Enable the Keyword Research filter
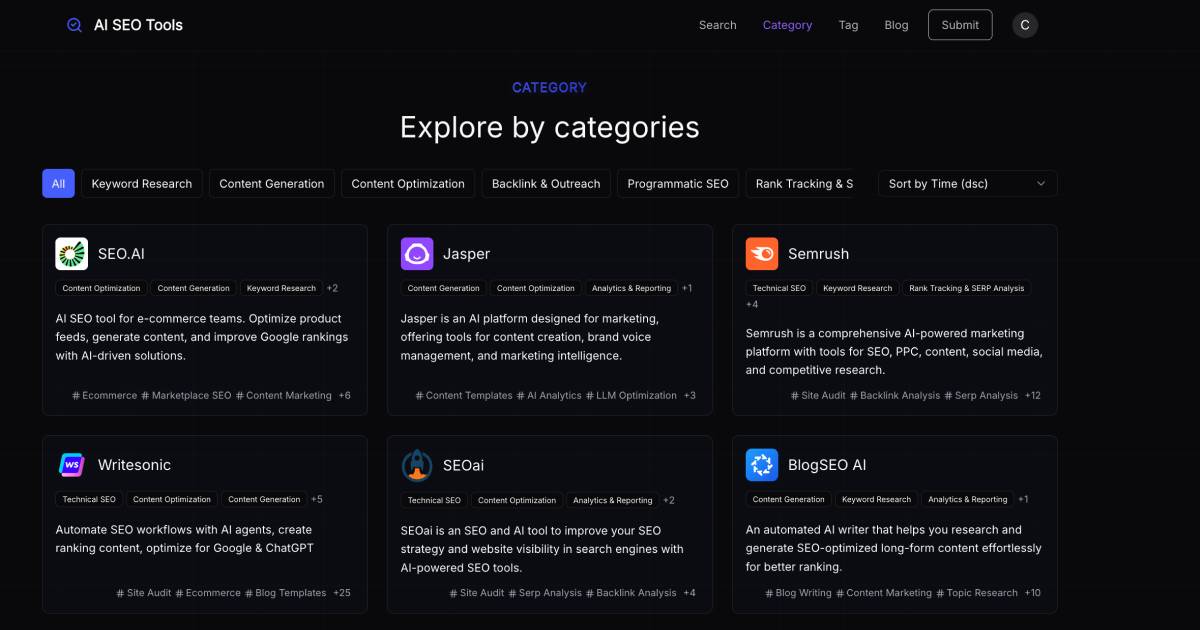Viewport: 1200px width, 630px height. (141, 183)
